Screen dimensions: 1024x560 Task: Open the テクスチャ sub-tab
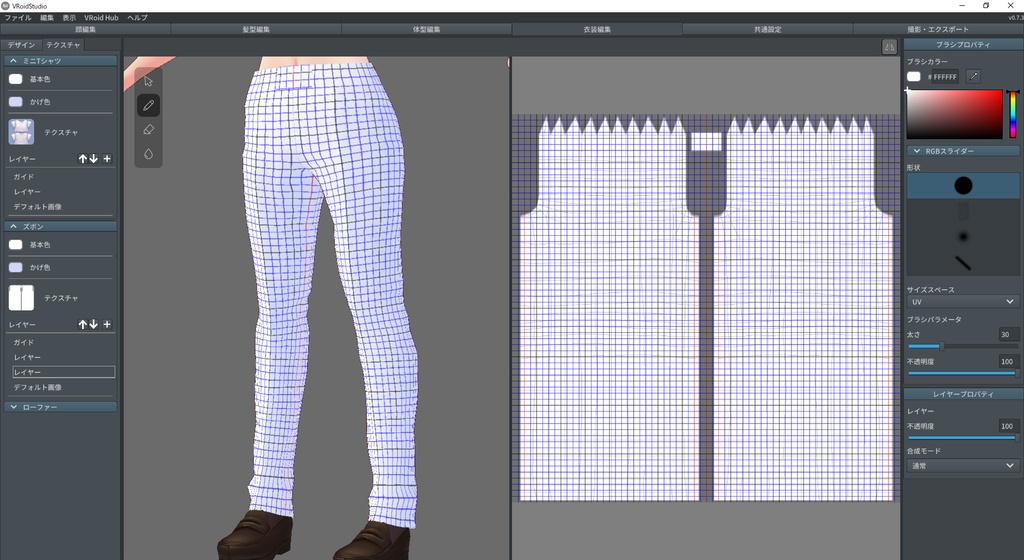coord(63,45)
